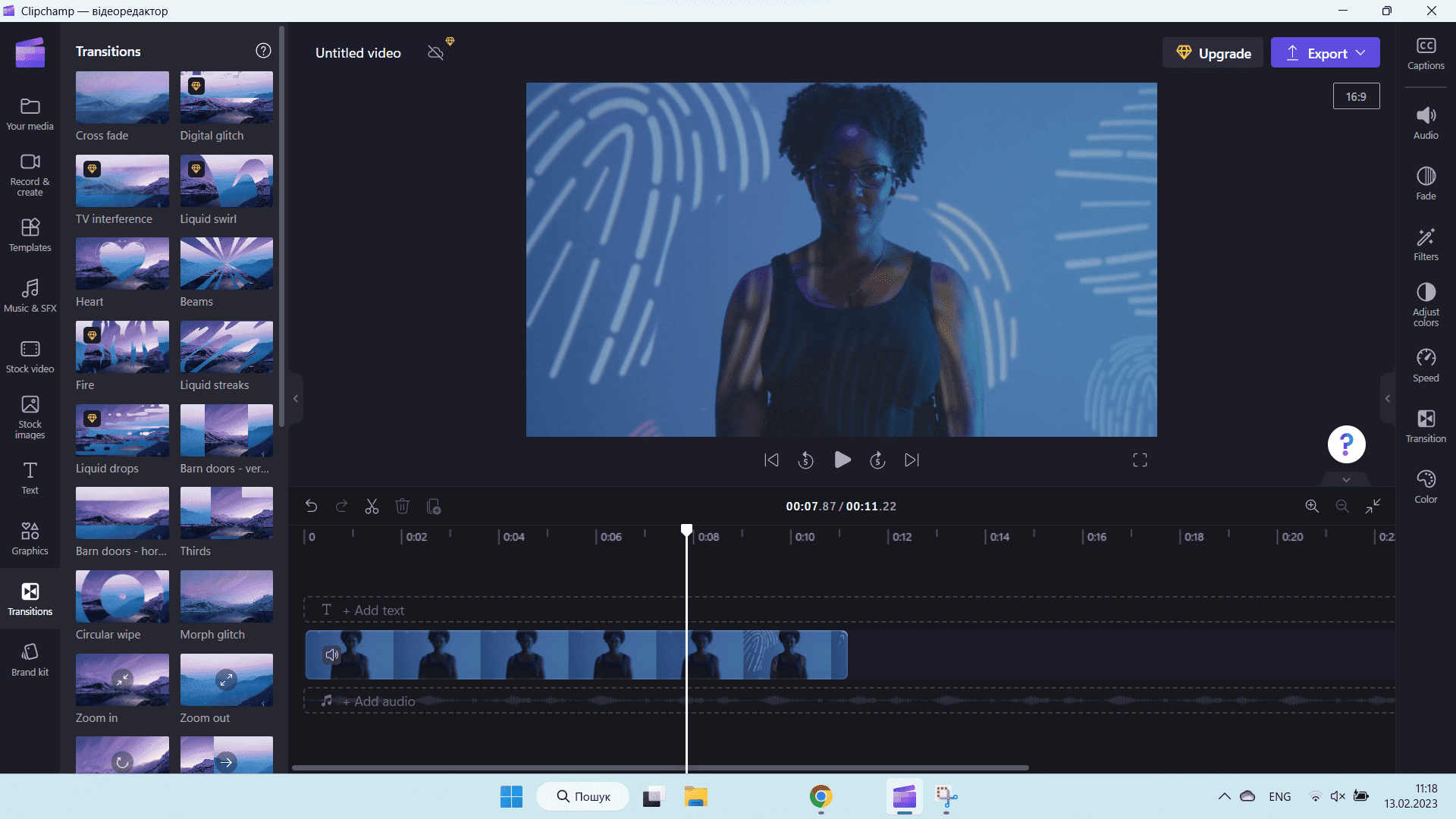Expand the right panel collapse arrow

click(x=1388, y=398)
